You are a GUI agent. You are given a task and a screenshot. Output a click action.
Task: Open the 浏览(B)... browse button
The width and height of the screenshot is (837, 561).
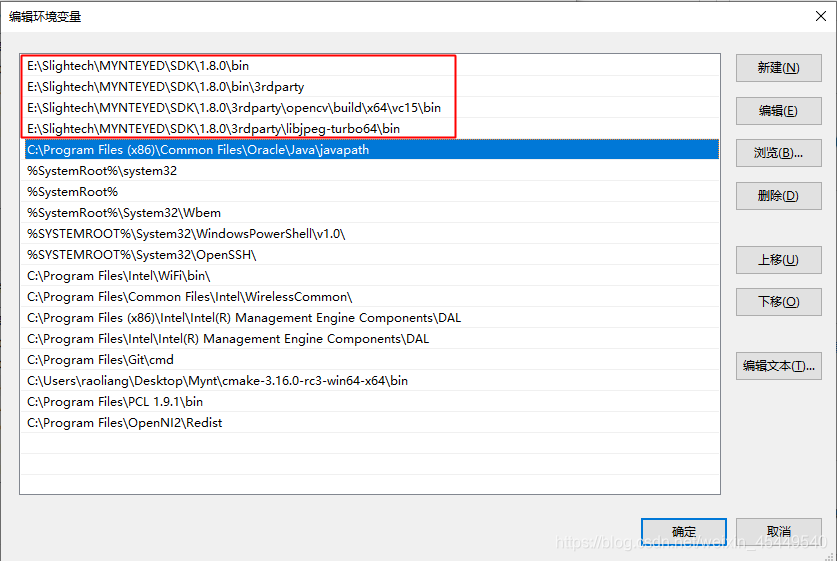click(778, 153)
